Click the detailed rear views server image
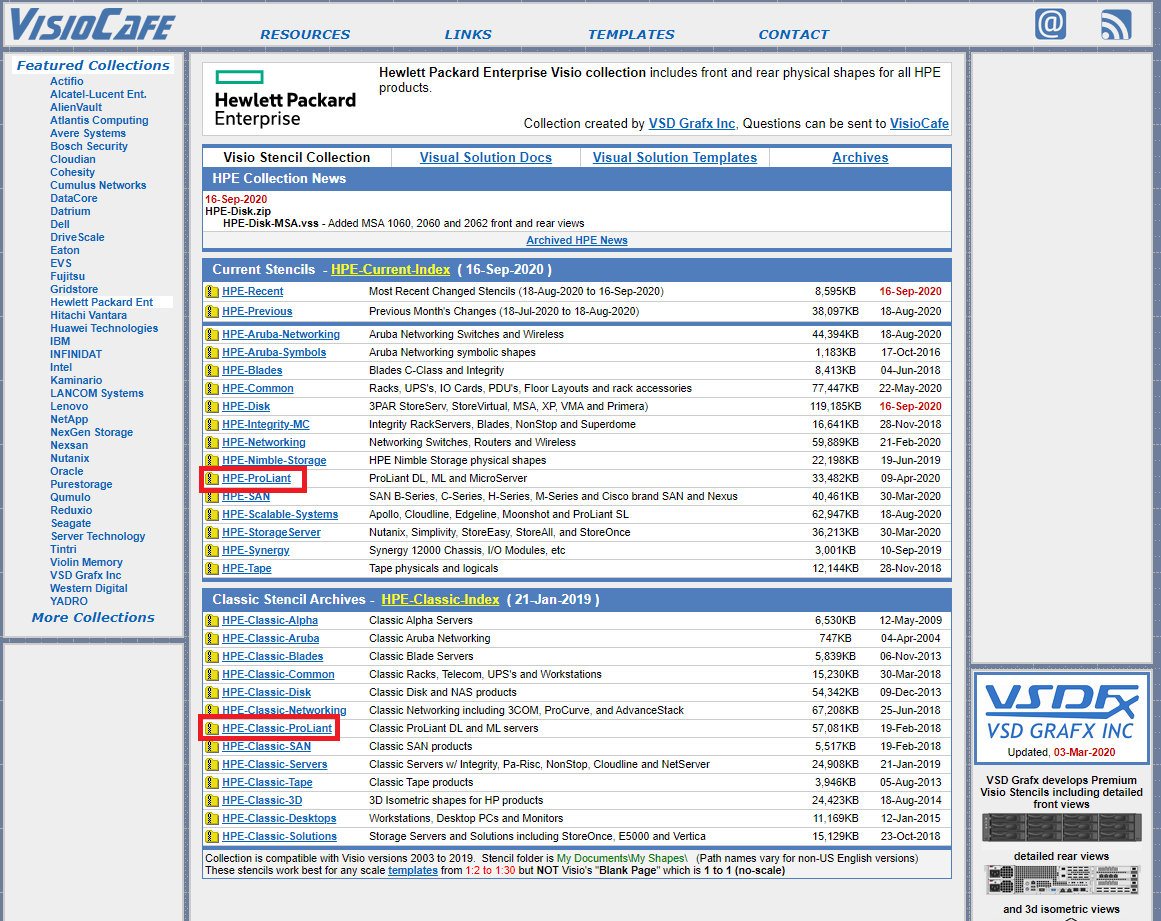The width and height of the screenshot is (1161, 921). (x=1061, y=880)
